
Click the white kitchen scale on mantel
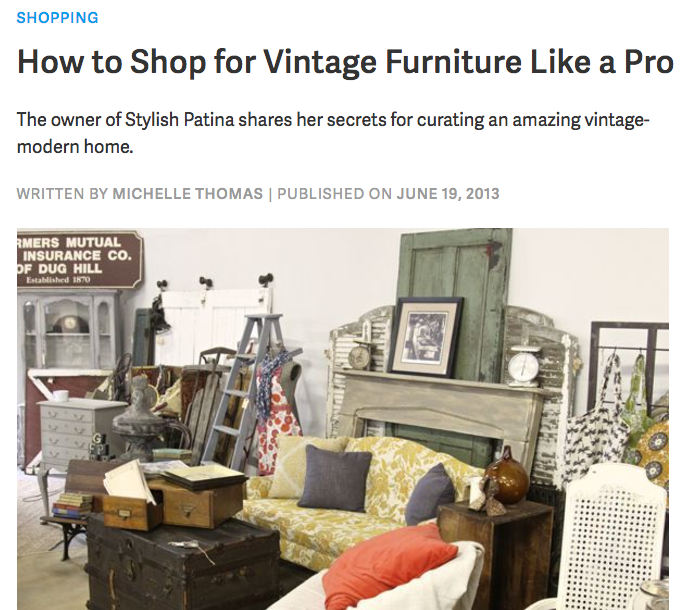523,367
